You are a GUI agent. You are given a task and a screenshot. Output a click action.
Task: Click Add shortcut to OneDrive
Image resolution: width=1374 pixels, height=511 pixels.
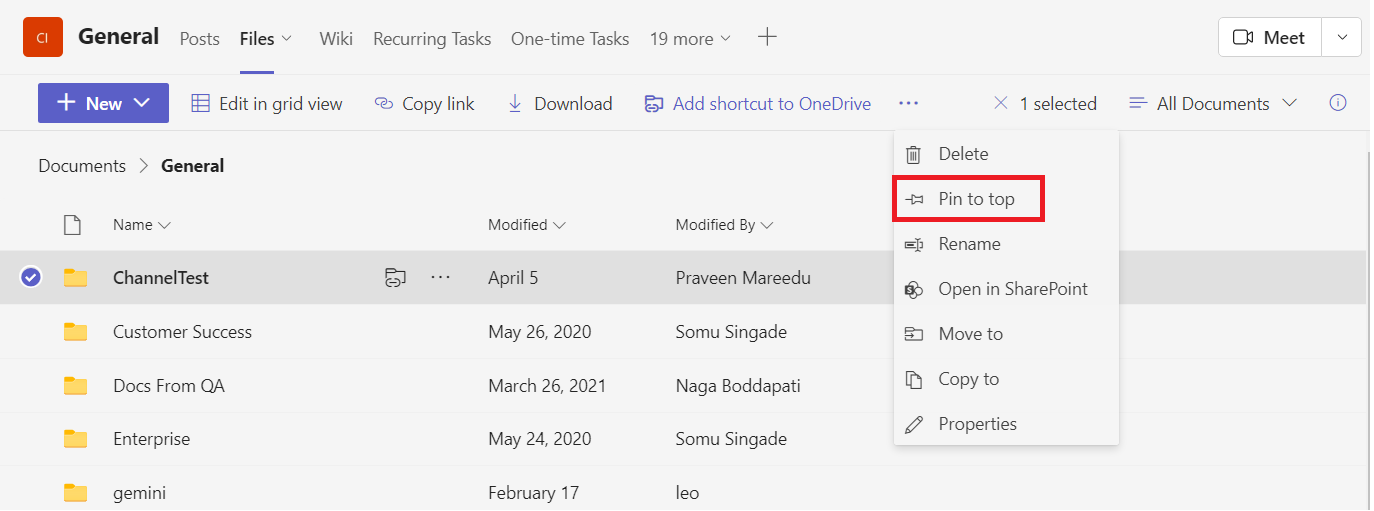[x=757, y=103]
